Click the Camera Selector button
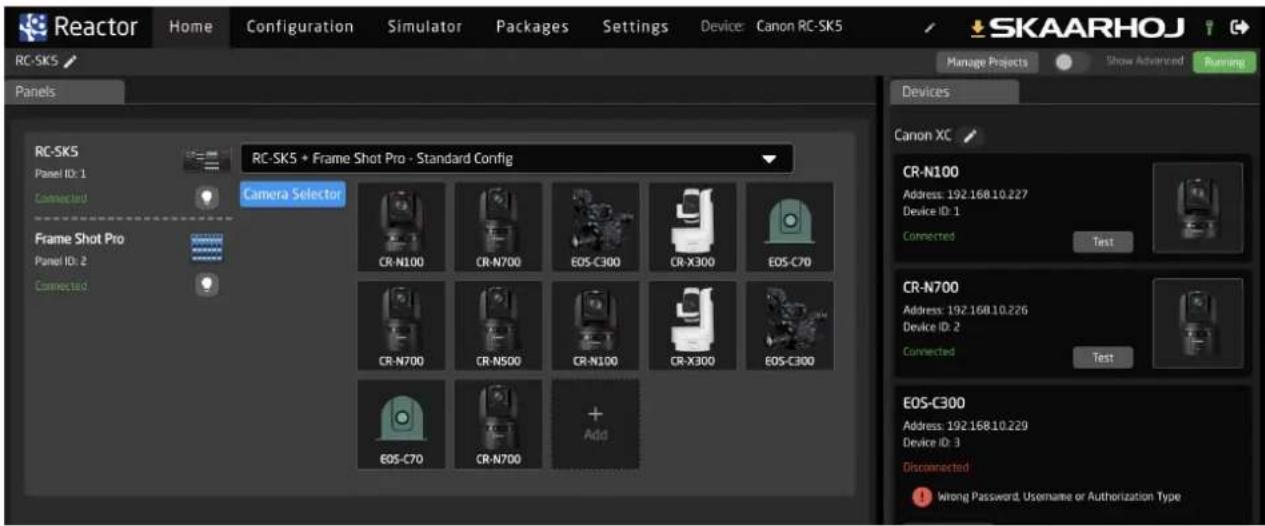This screenshot has height=526, width=1265. pyautogui.click(x=293, y=194)
